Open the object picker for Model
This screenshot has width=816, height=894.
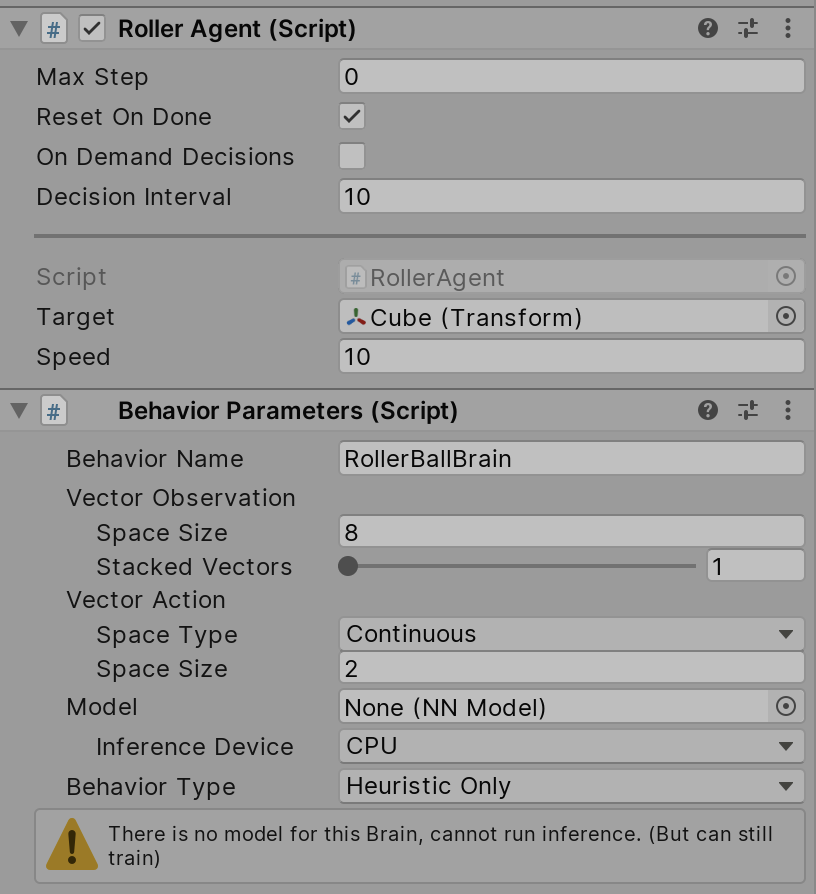(x=786, y=707)
